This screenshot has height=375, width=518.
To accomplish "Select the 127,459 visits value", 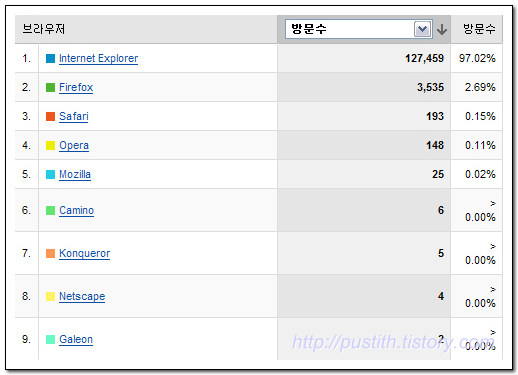I will pos(424,58).
